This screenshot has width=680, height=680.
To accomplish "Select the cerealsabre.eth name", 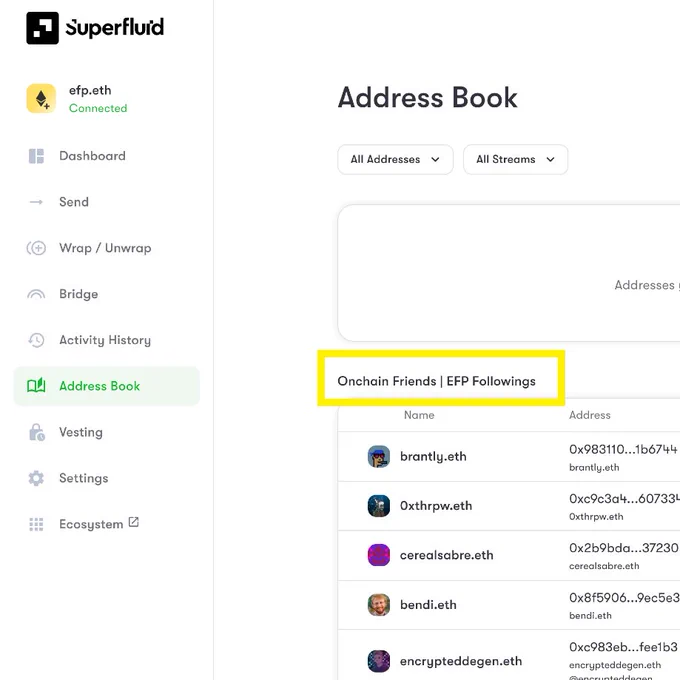I will click(446, 555).
